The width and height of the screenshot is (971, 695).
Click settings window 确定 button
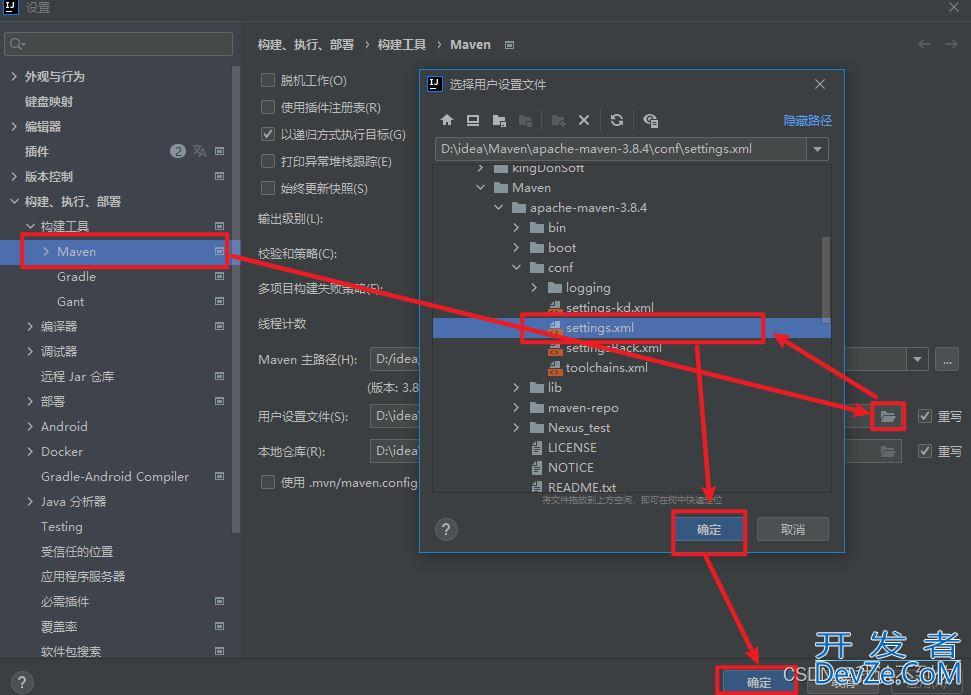coord(759,682)
